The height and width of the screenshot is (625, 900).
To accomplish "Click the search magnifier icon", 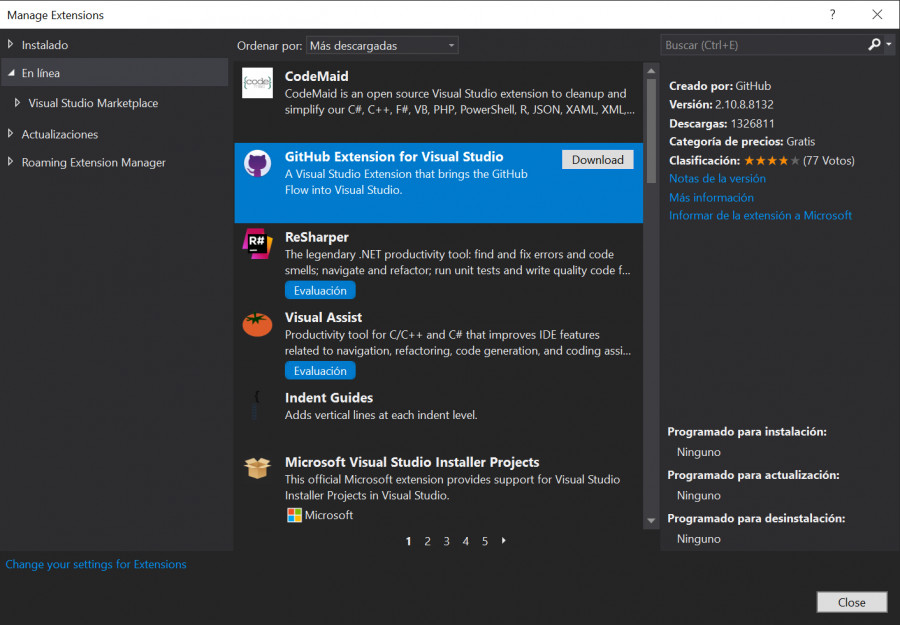I will (x=874, y=44).
